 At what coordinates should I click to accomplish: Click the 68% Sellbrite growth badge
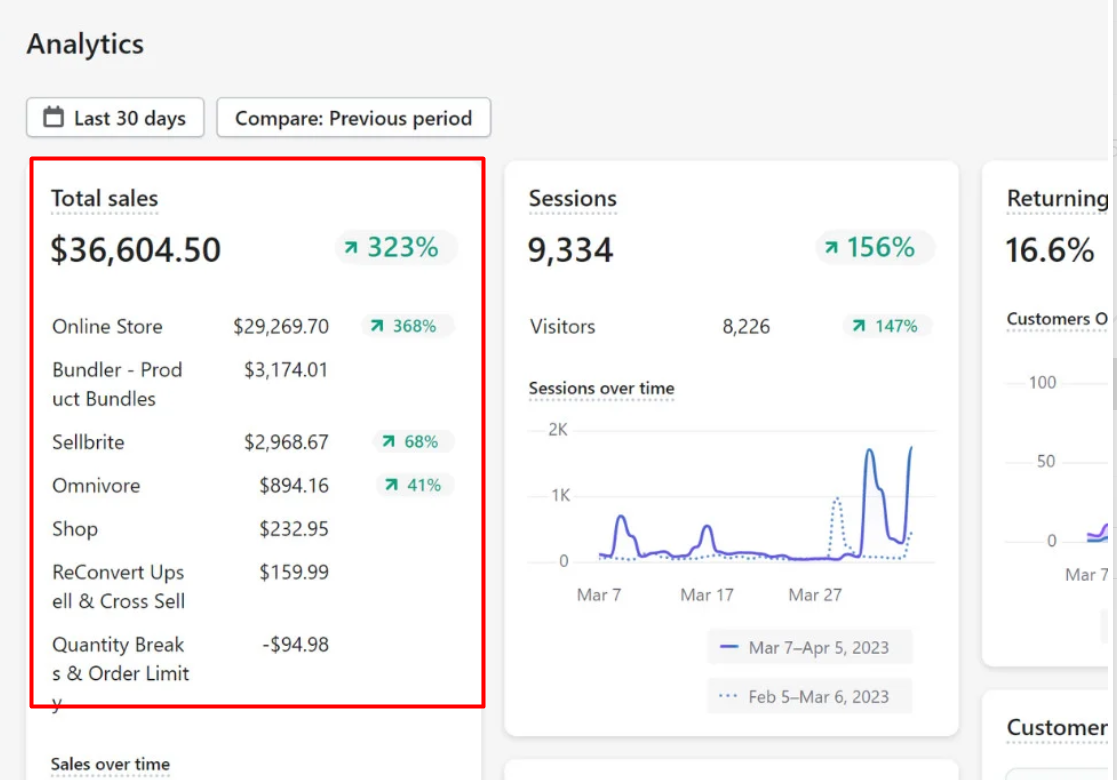[412, 442]
